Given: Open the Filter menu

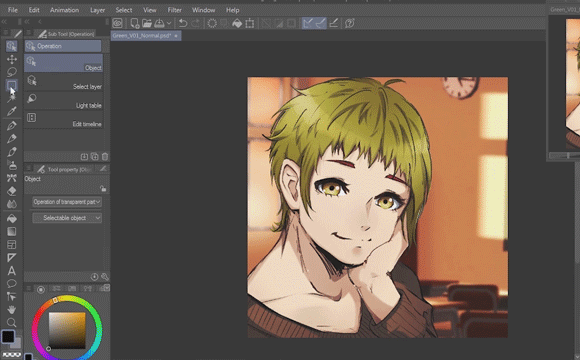Looking at the screenshot, I should 174,10.
